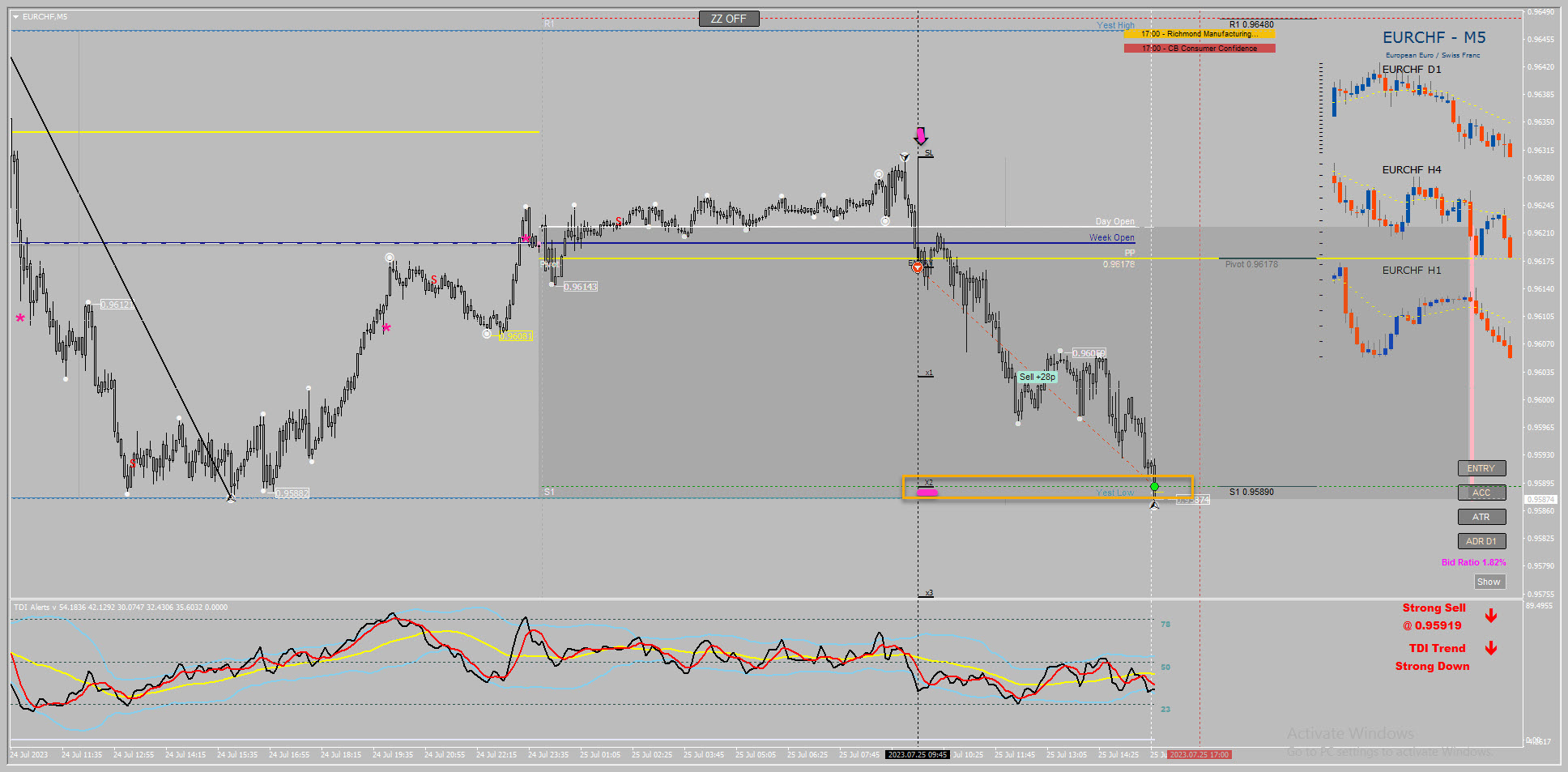The width and height of the screenshot is (1568, 772).
Task: Click the ENTRY button
Action: pos(1481,468)
